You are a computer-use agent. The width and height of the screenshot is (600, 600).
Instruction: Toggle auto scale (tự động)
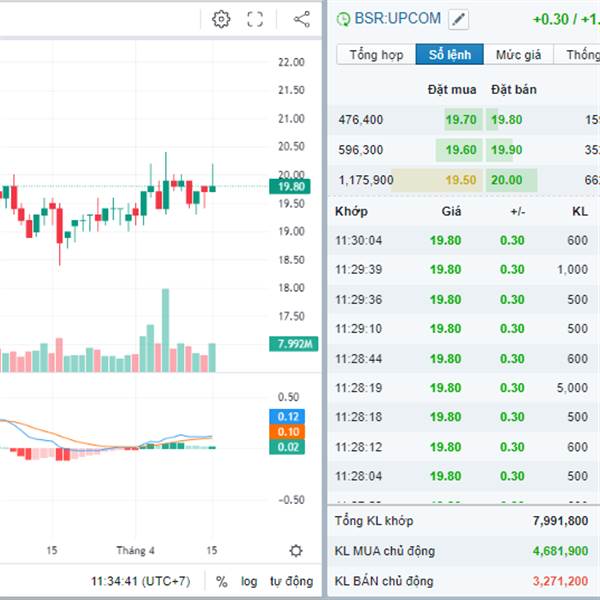(x=291, y=581)
